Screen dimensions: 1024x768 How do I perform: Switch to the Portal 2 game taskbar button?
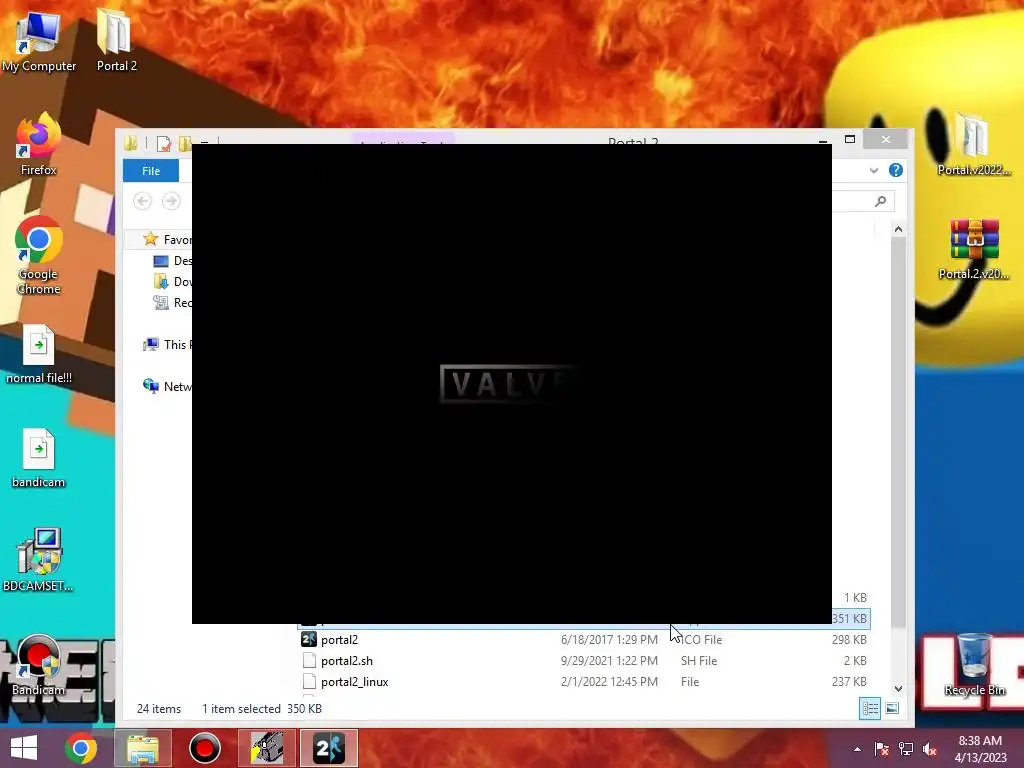[328, 748]
